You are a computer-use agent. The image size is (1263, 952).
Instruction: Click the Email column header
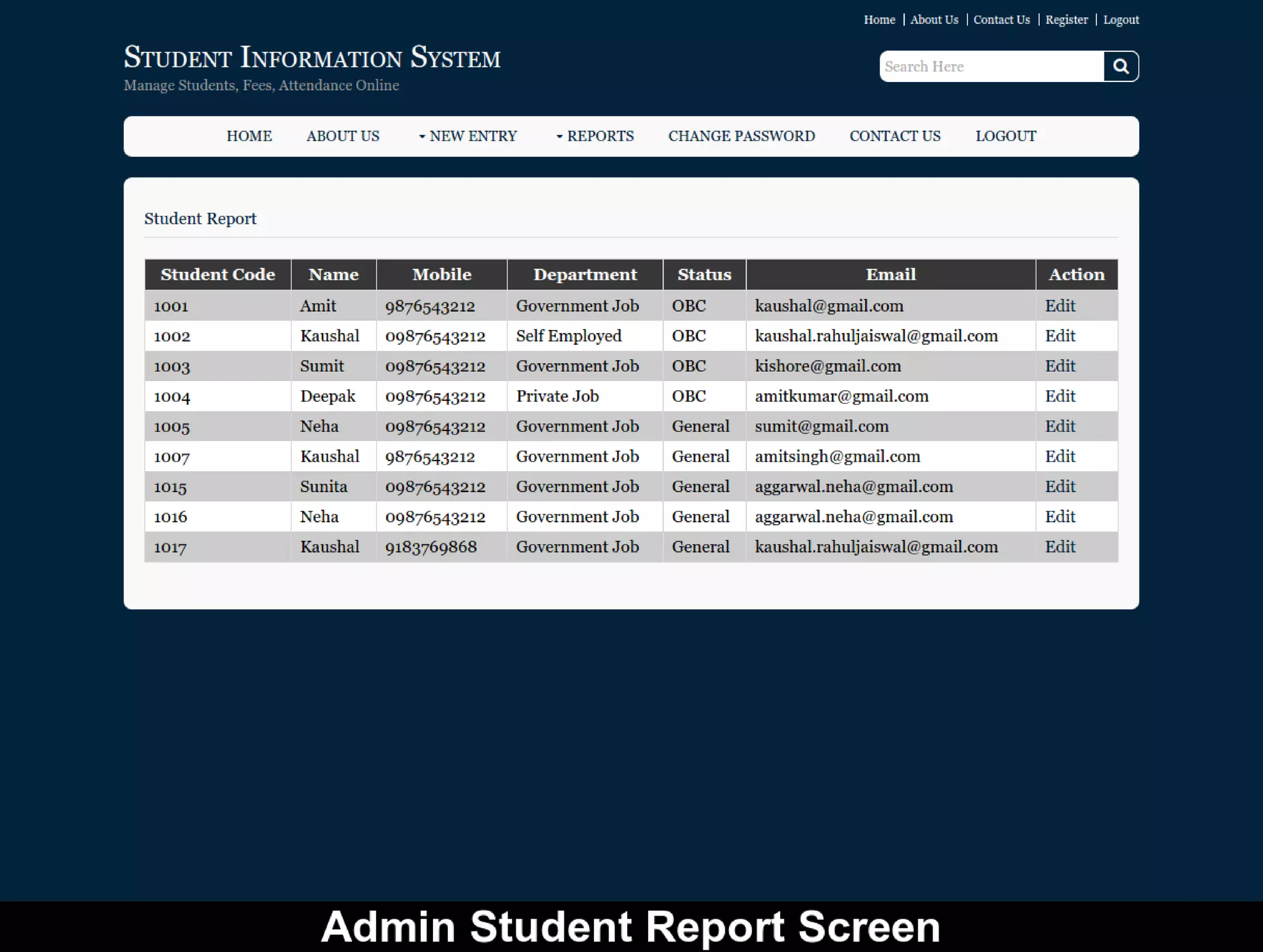891,275
